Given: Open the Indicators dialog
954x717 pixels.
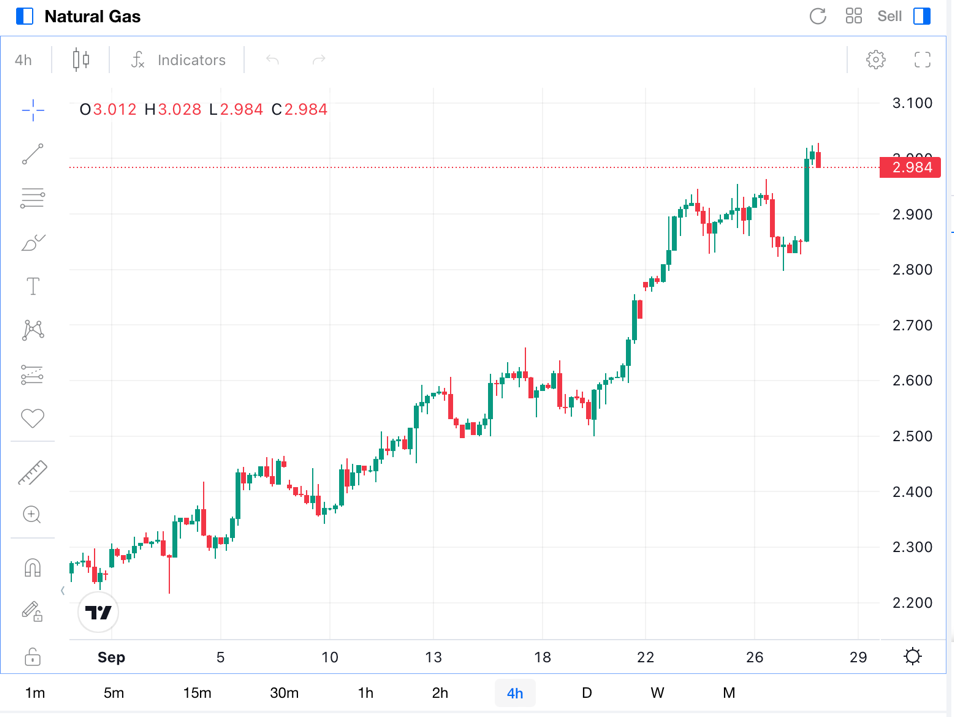Looking at the screenshot, I should click(x=179, y=60).
